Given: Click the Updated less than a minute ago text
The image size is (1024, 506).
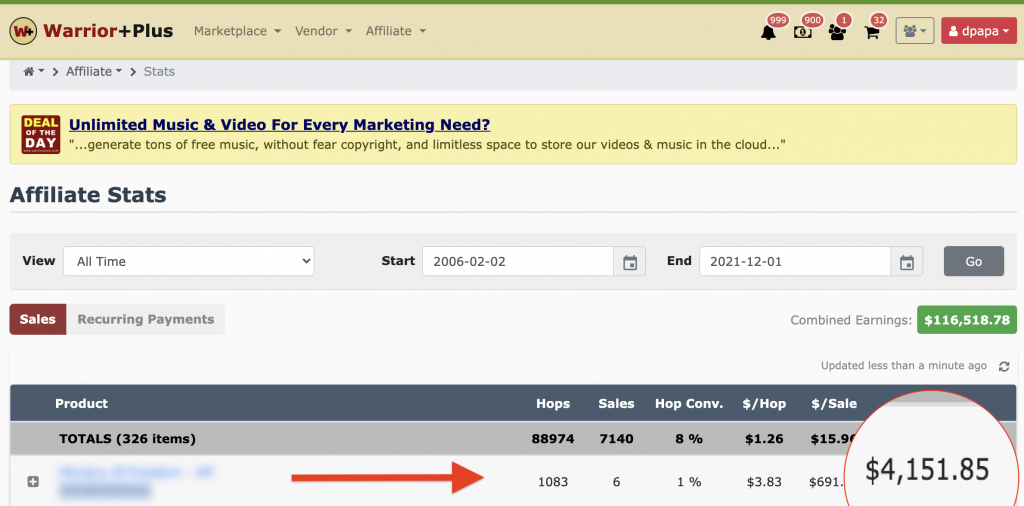Looking at the screenshot, I should (904, 366).
